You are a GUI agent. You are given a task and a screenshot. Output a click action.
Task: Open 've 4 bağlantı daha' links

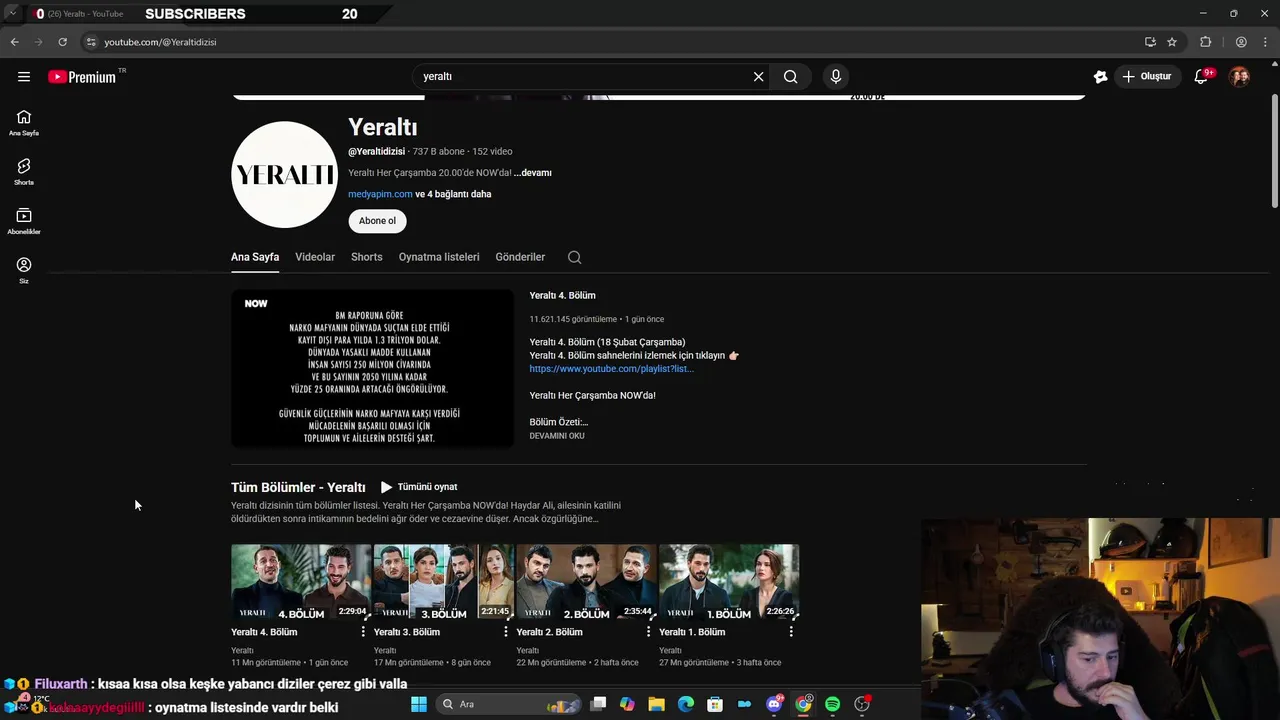click(x=453, y=194)
